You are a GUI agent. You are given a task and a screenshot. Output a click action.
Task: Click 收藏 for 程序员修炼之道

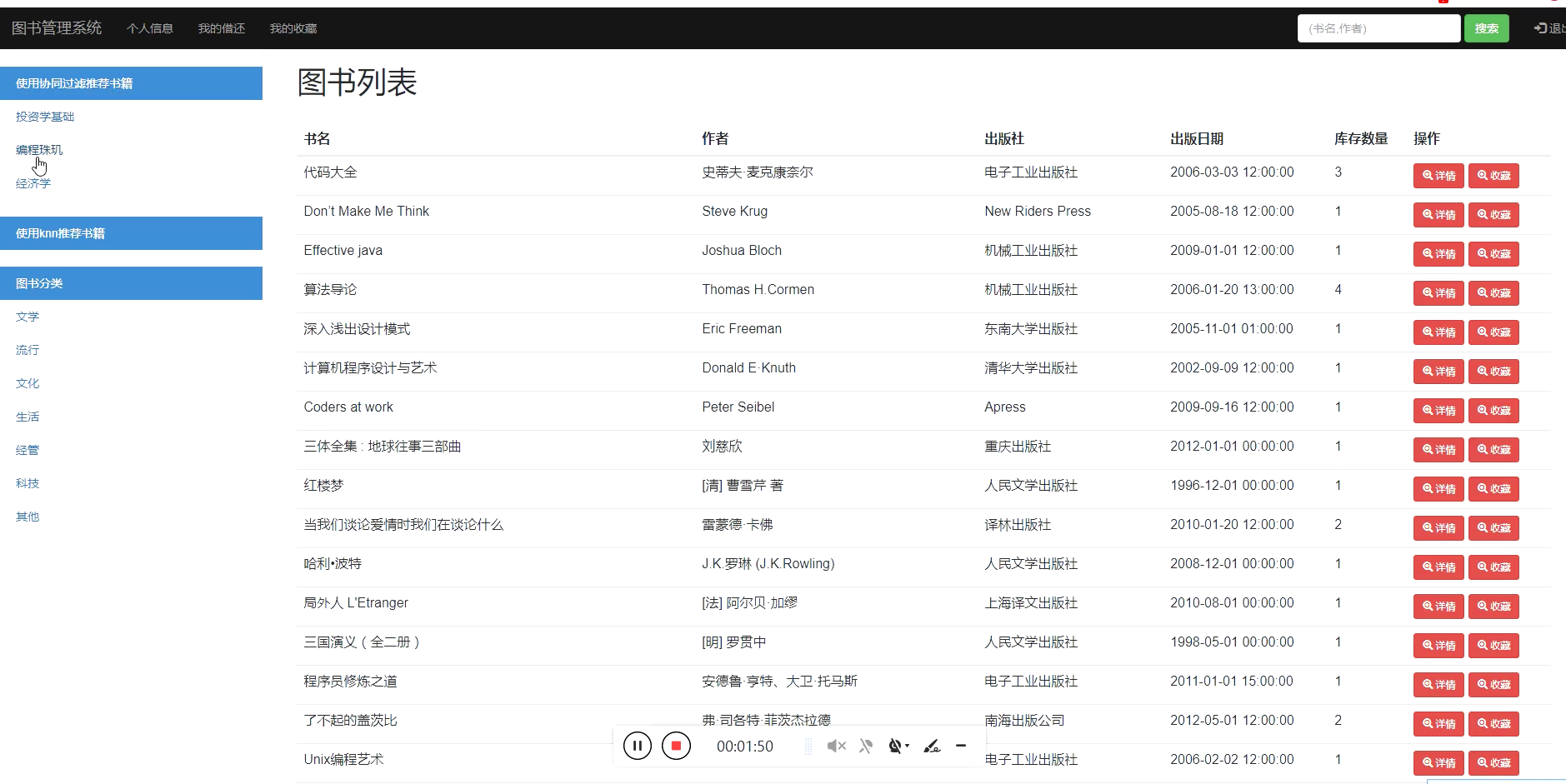click(x=1493, y=685)
